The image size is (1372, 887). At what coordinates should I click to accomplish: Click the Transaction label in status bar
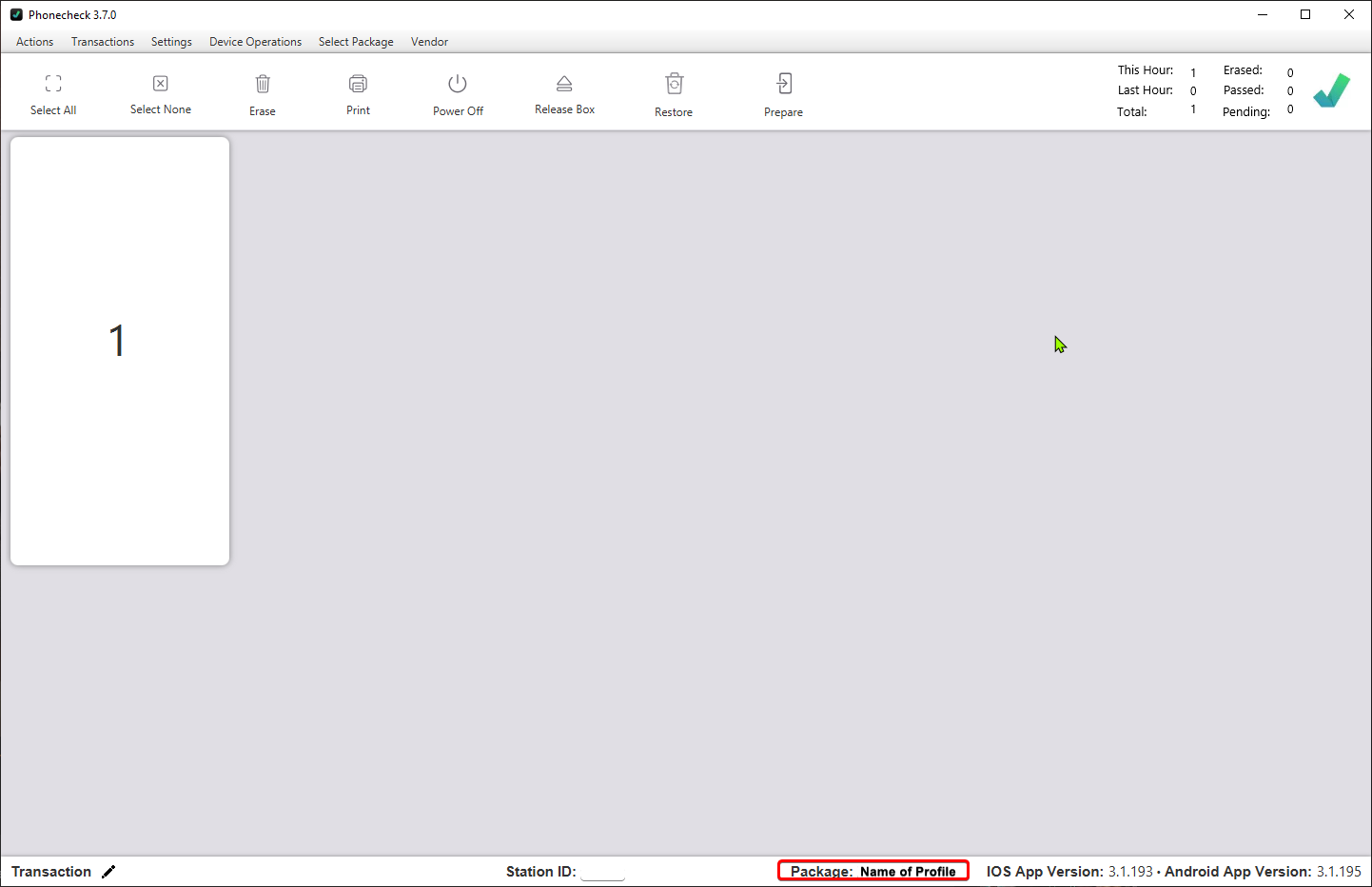[x=51, y=872]
